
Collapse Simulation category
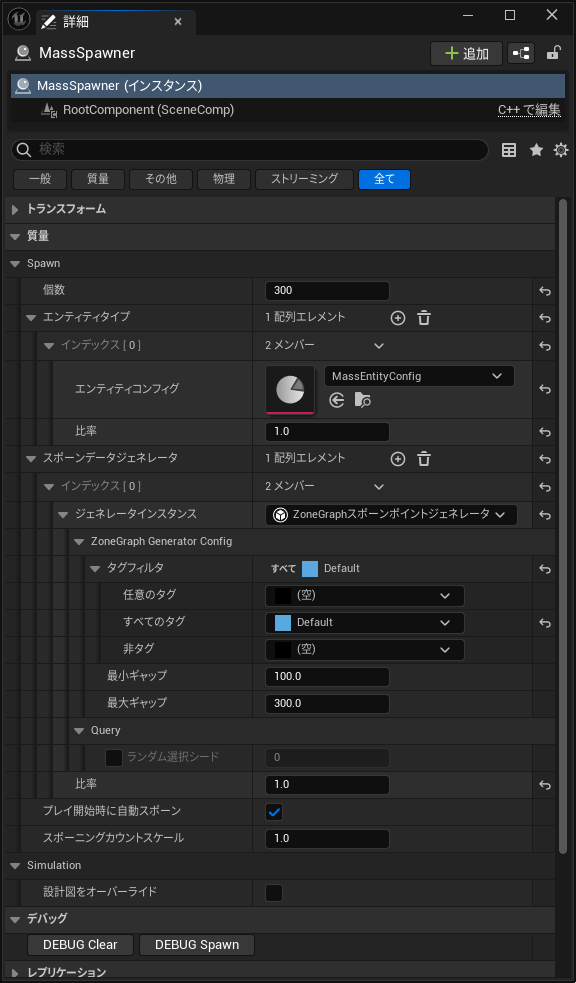click(x=15, y=866)
